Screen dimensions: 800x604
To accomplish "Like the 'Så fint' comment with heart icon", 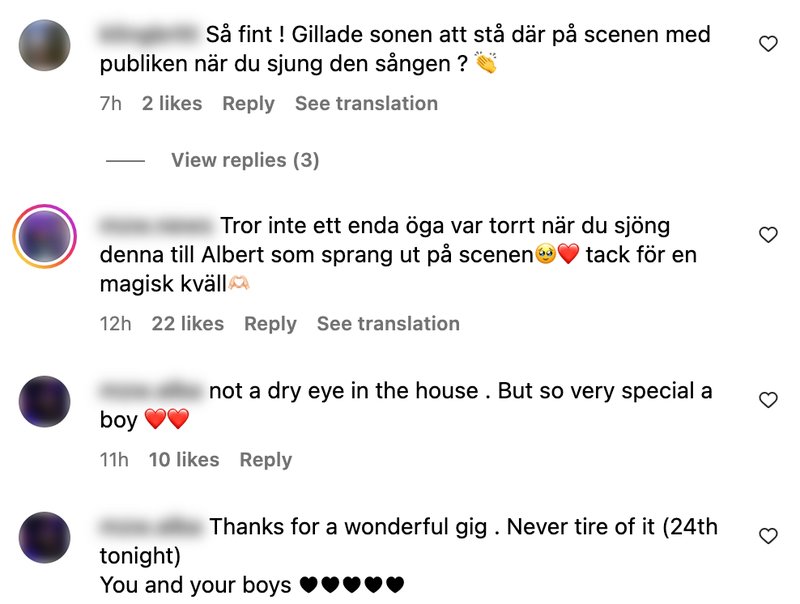I will click(x=768, y=44).
